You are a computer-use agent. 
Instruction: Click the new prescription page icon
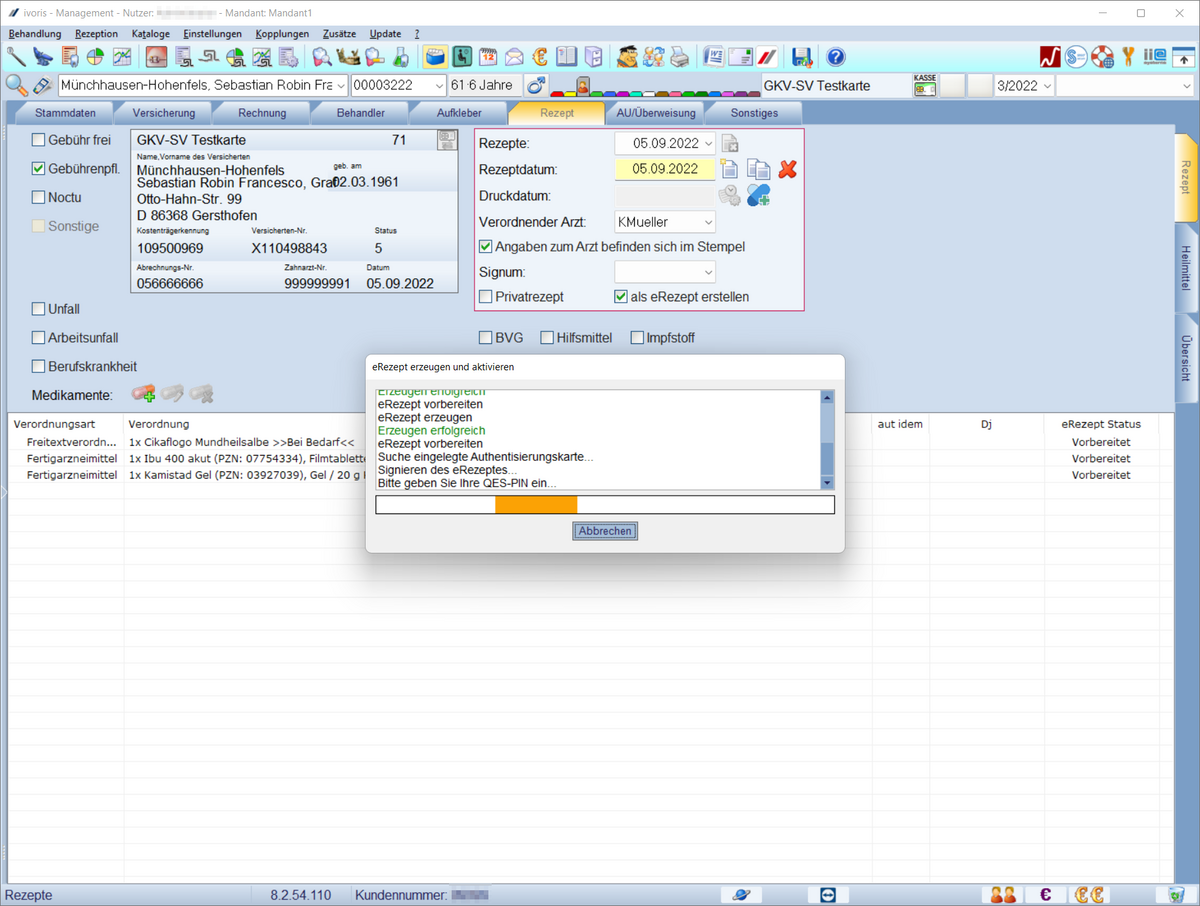pyautogui.click(x=730, y=169)
